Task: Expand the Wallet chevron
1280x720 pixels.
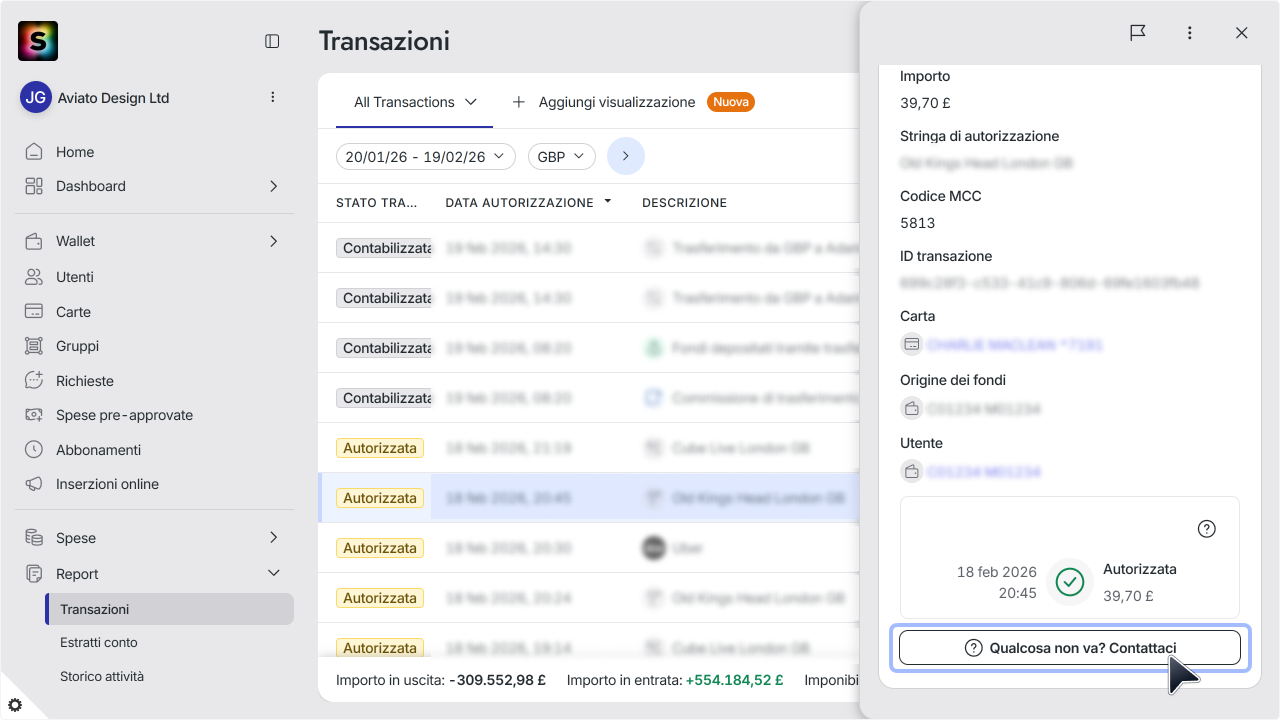Action: coord(273,241)
